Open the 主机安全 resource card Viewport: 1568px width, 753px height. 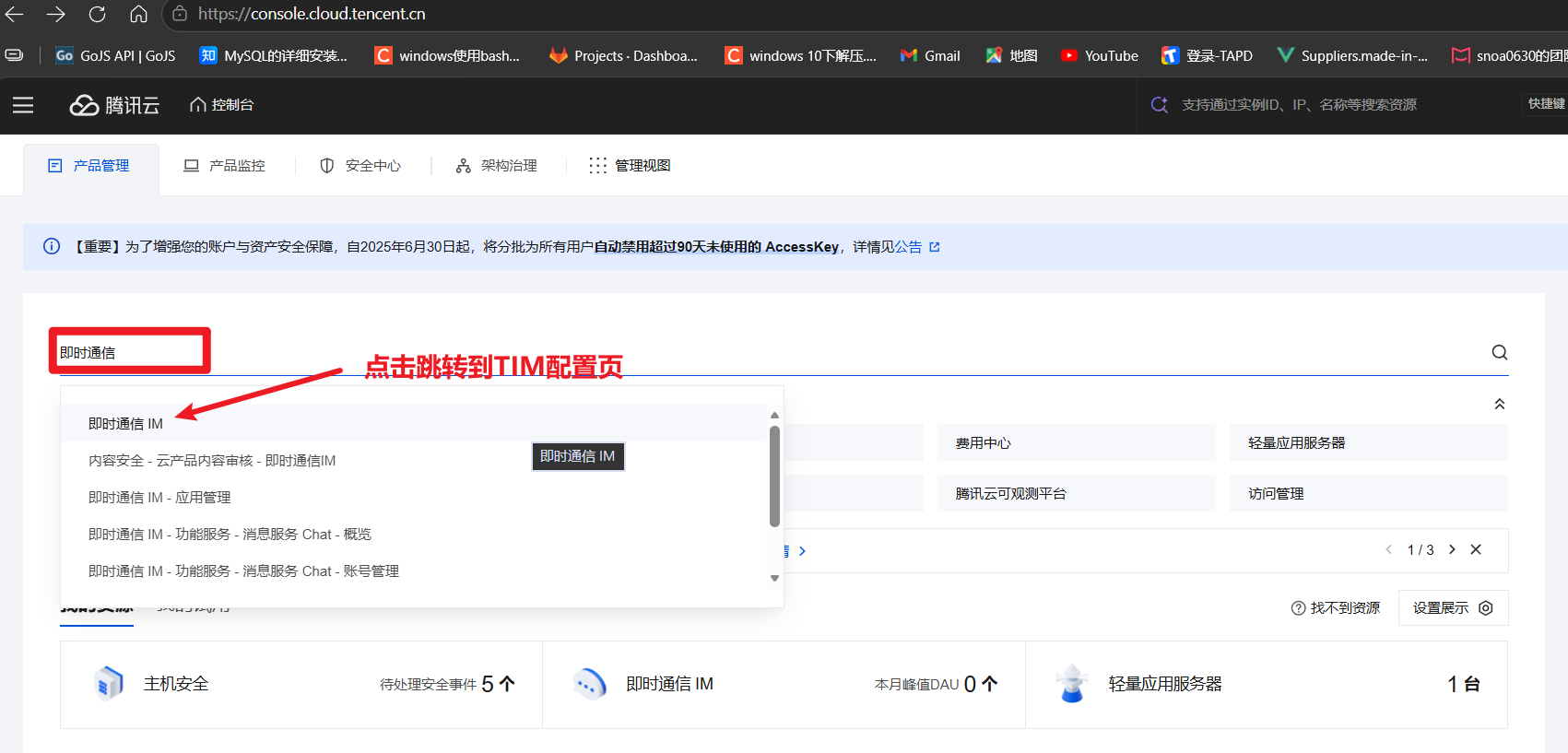point(301,684)
